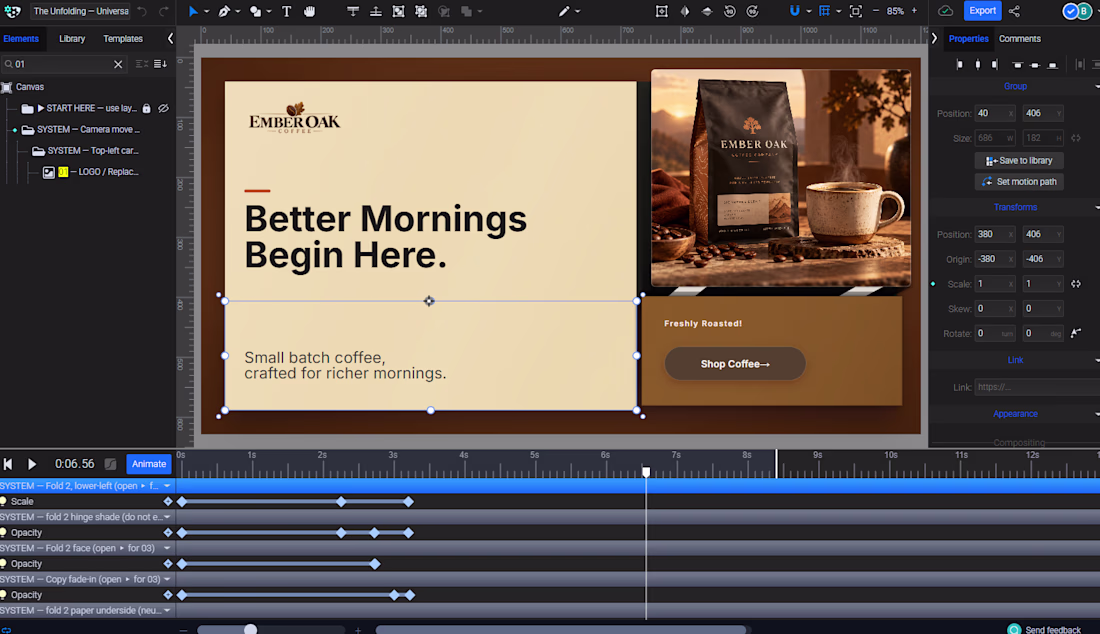Screen dimensions: 1100x634
Task: Choose the Shapes tool
Action: [x=255, y=11]
